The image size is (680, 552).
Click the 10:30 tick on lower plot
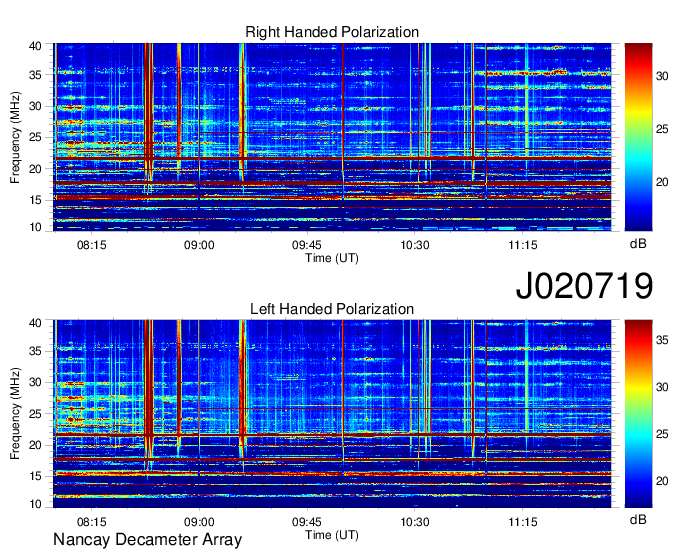click(415, 522)
